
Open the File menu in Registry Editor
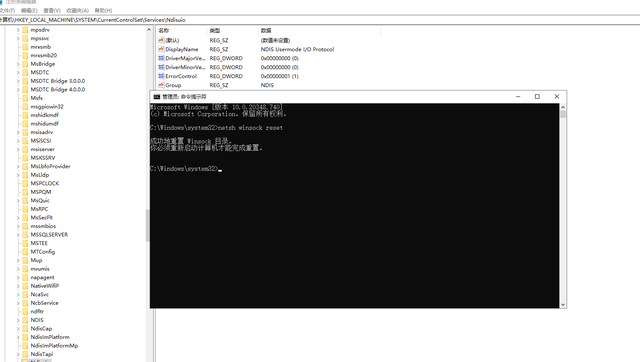click(7, 11)
